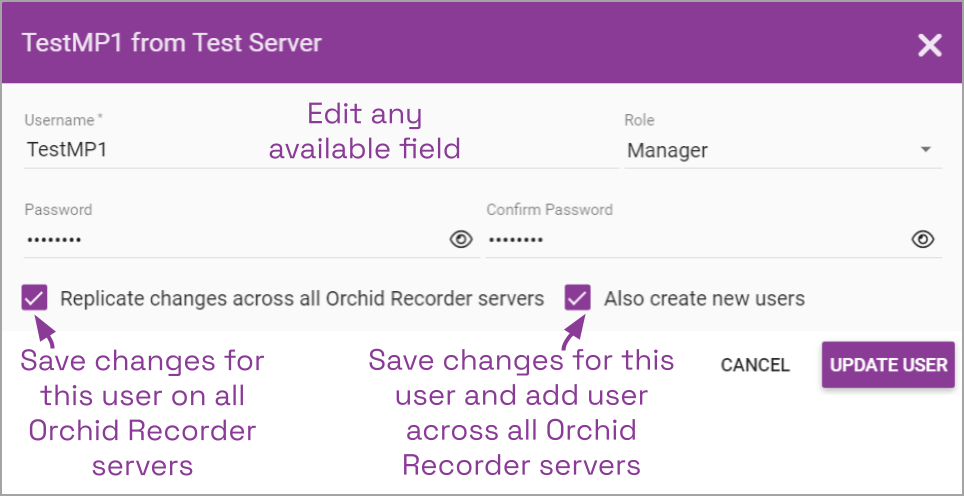Click the UPDATE USER button
The height and width of the screenshot is (496, 964).
888,365
